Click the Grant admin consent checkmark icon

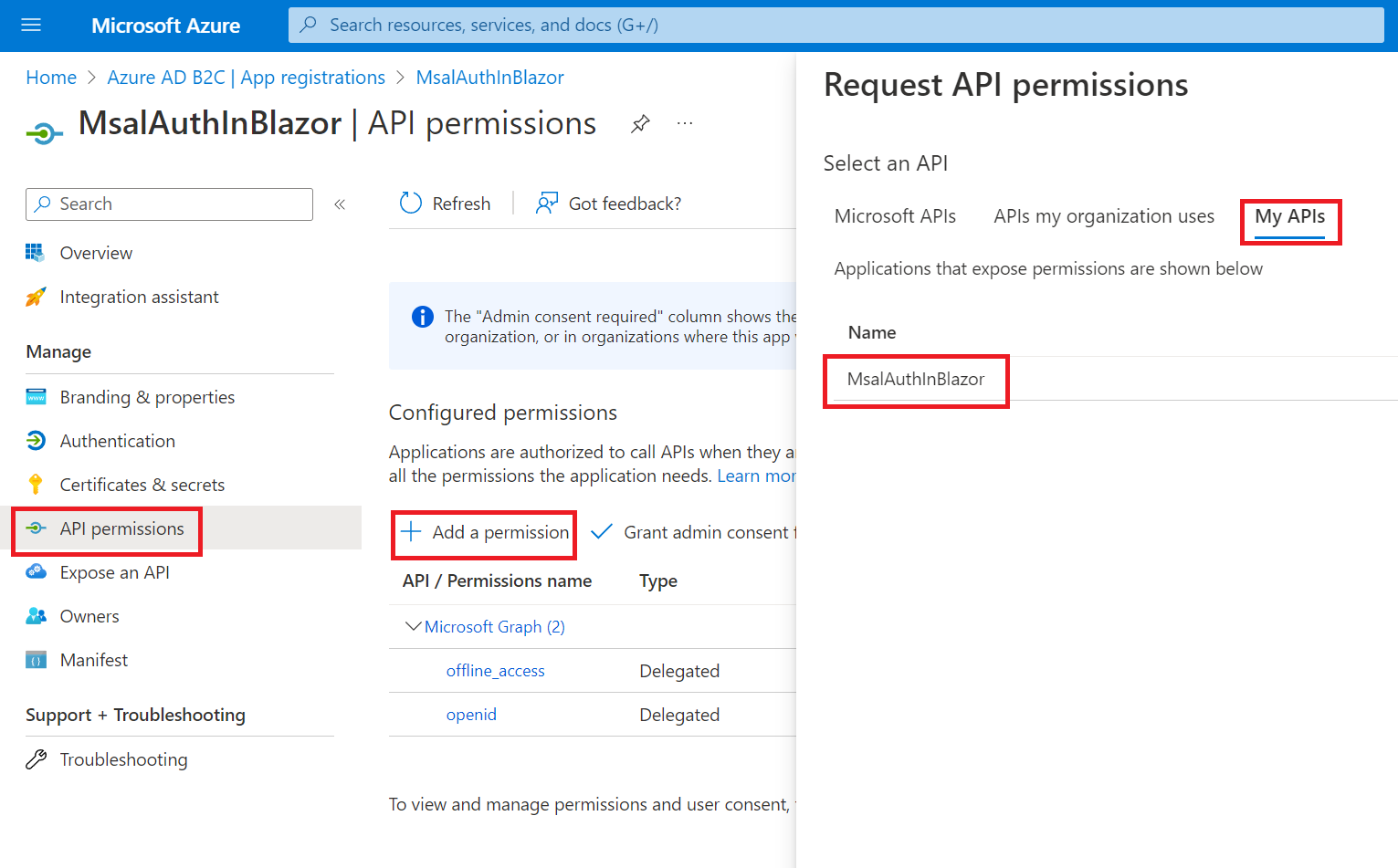click(601, 532)
